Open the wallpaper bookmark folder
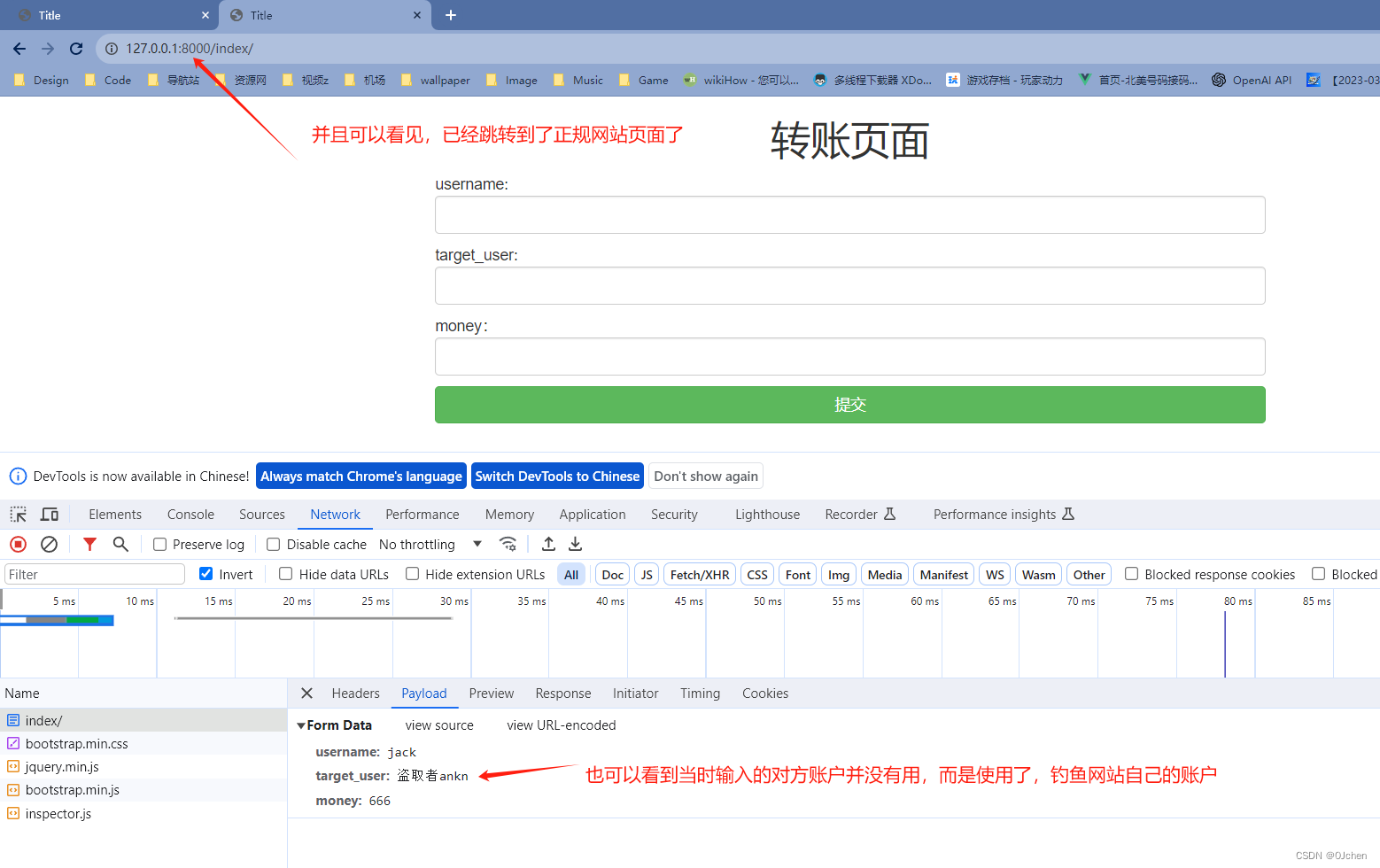The image size is (1380, 868). coord(435,81)
